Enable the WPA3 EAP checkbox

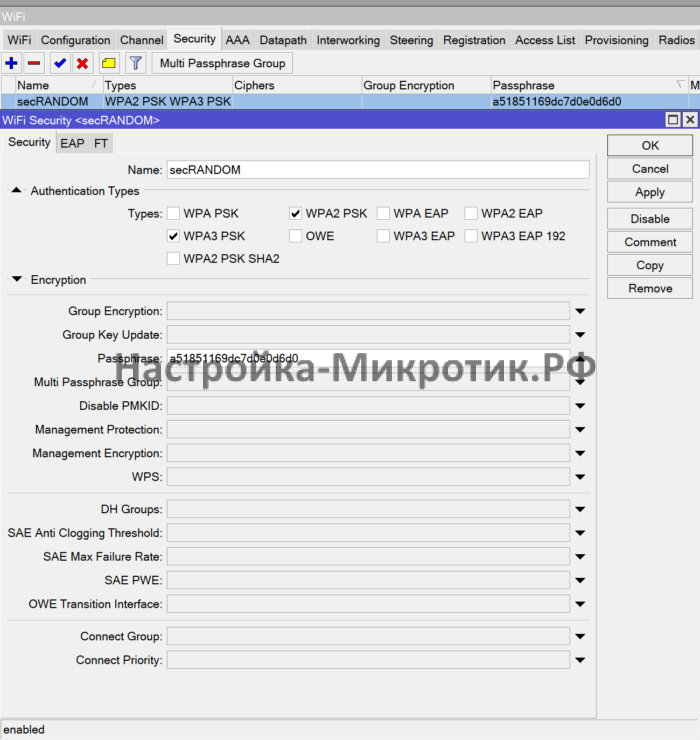[x=383, y=236]
